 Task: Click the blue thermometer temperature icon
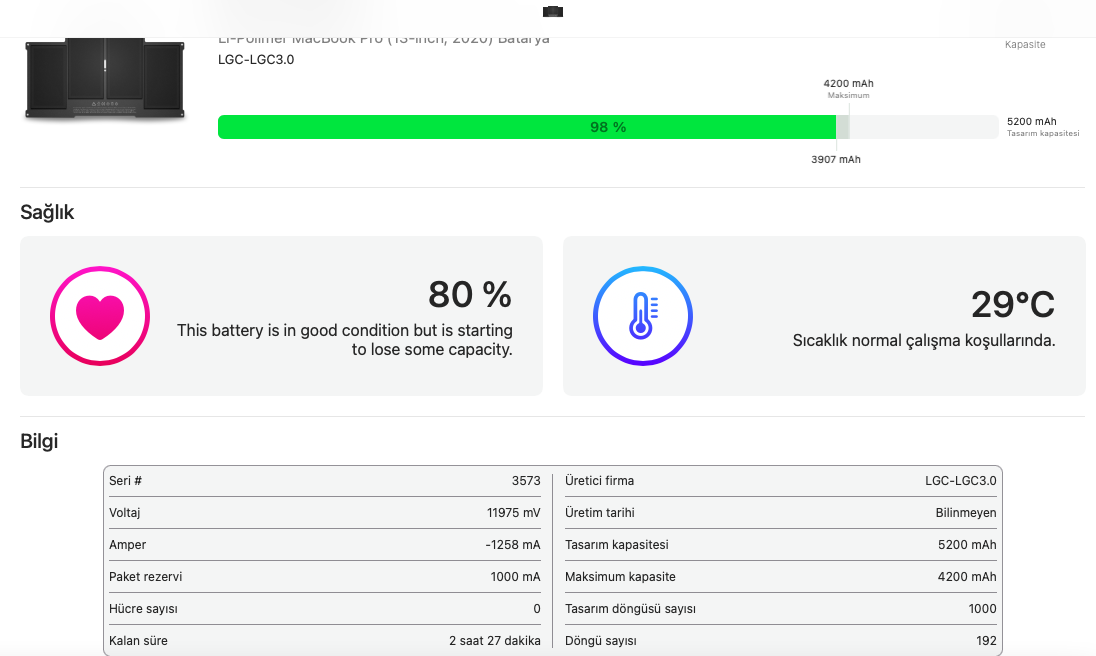point(642,316)
